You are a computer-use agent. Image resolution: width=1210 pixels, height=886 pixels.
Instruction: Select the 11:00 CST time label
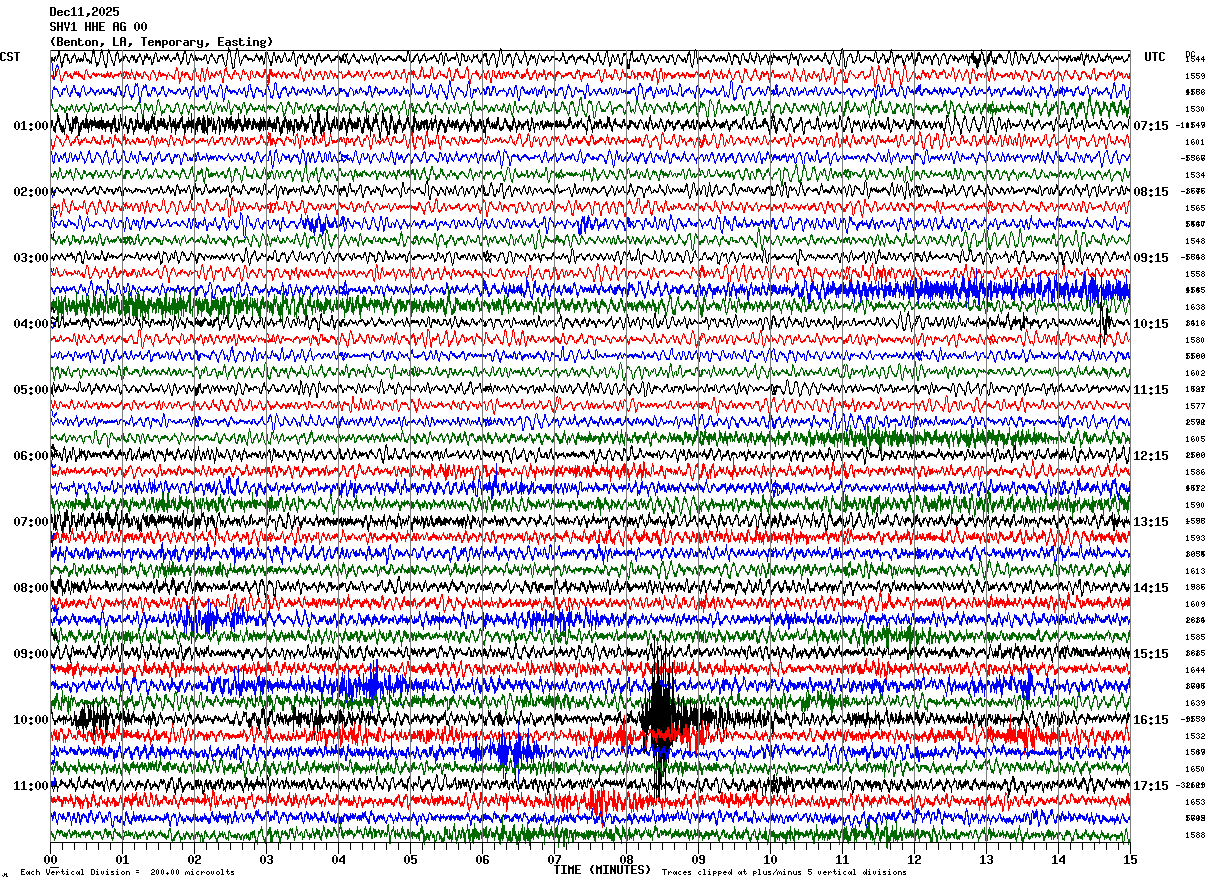click(x=31, y=786)
